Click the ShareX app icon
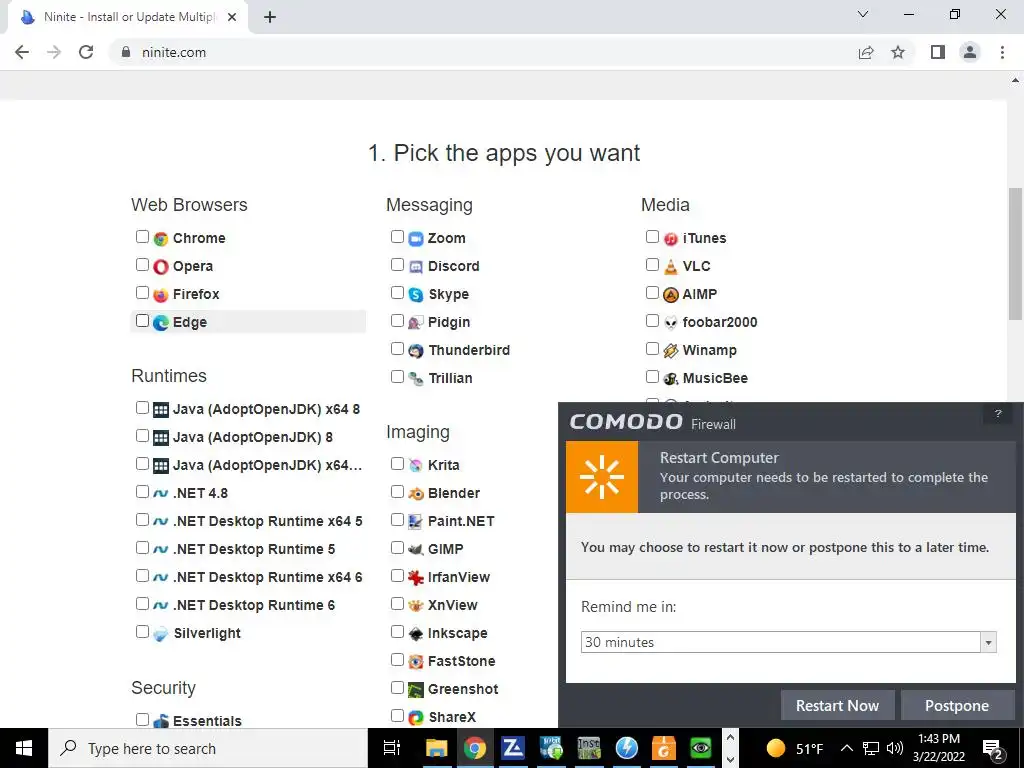The width and height of the screenshot is (1024, 768). pos(416,718)
